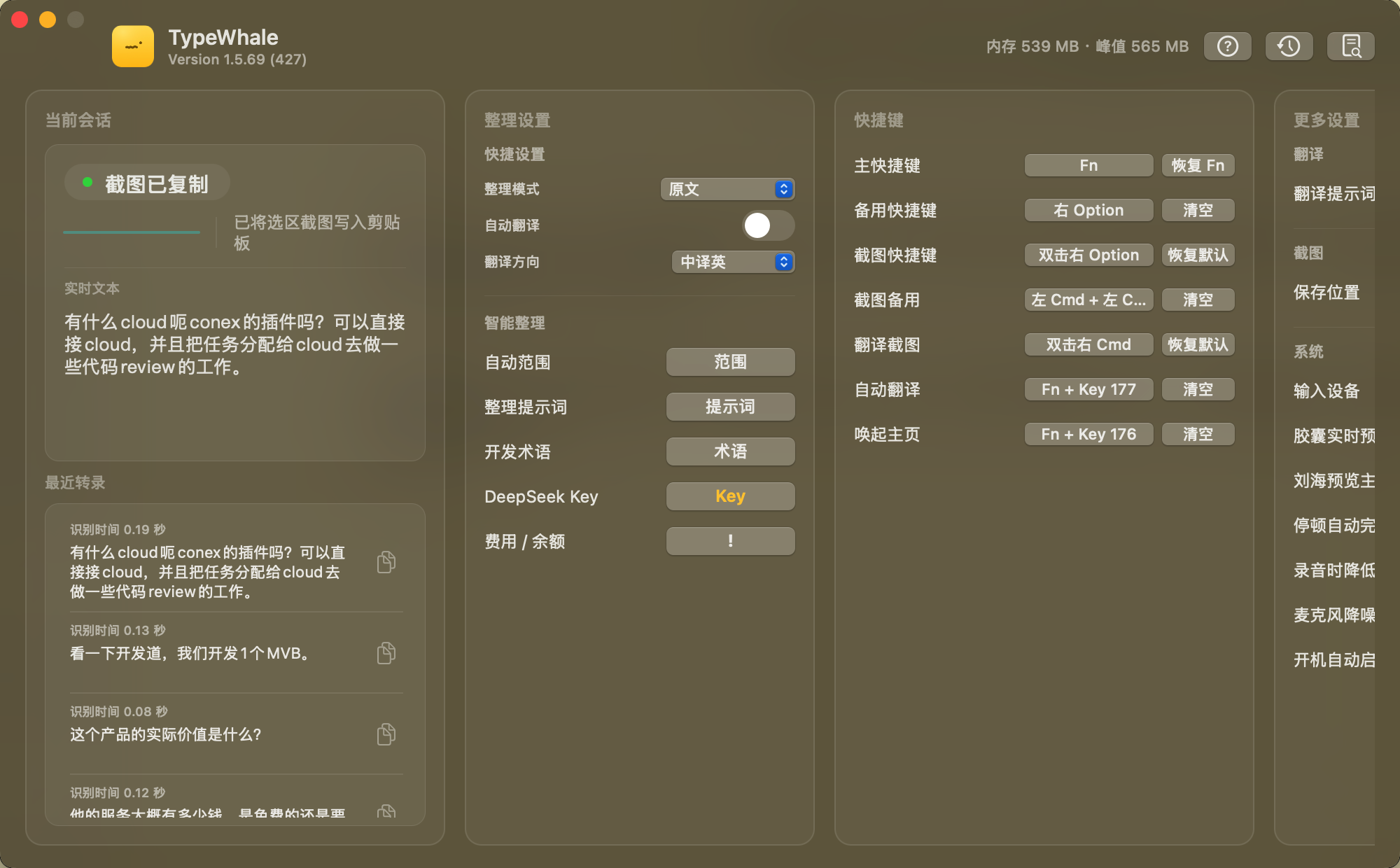Click the 术语 button for 开发术语
This screenshot has width=1400, height=868.
pyautogui.click(x=730, y=451)
